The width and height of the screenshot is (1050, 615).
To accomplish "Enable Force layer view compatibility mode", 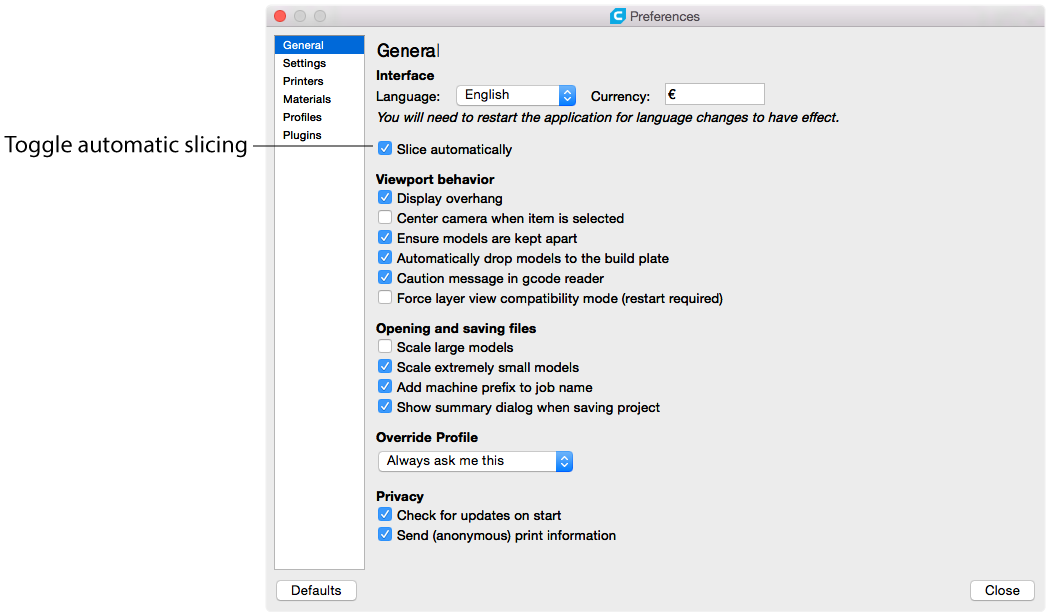I will [384, 297].
